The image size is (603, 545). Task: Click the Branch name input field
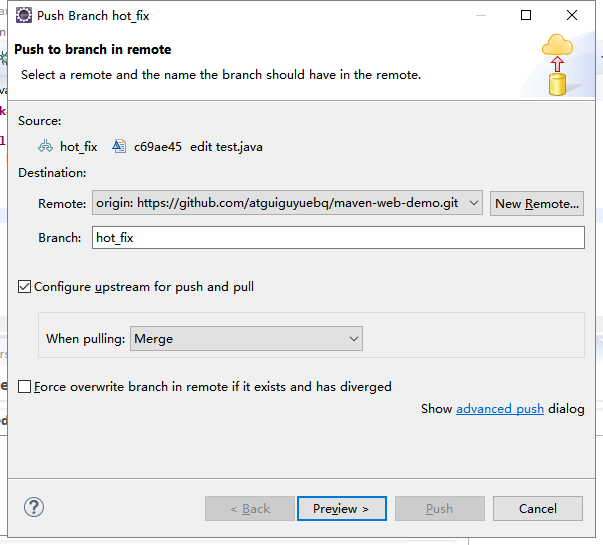point(338,238)
